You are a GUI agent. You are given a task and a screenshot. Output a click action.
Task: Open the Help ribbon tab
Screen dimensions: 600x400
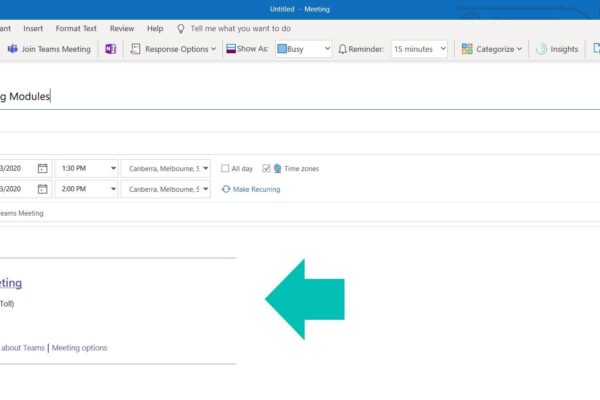click(x=155, y=29)
